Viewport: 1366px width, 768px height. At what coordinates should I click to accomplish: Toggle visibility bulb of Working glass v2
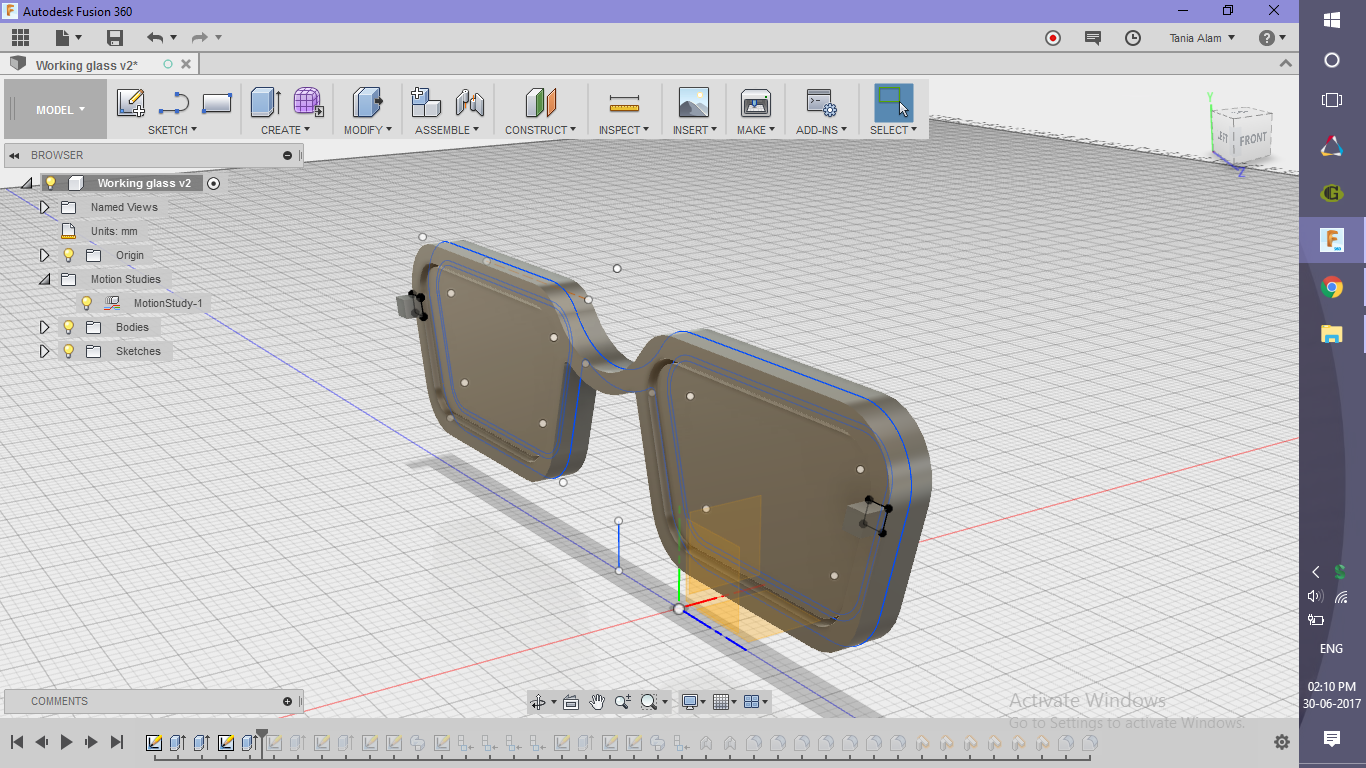click(51, 183)
